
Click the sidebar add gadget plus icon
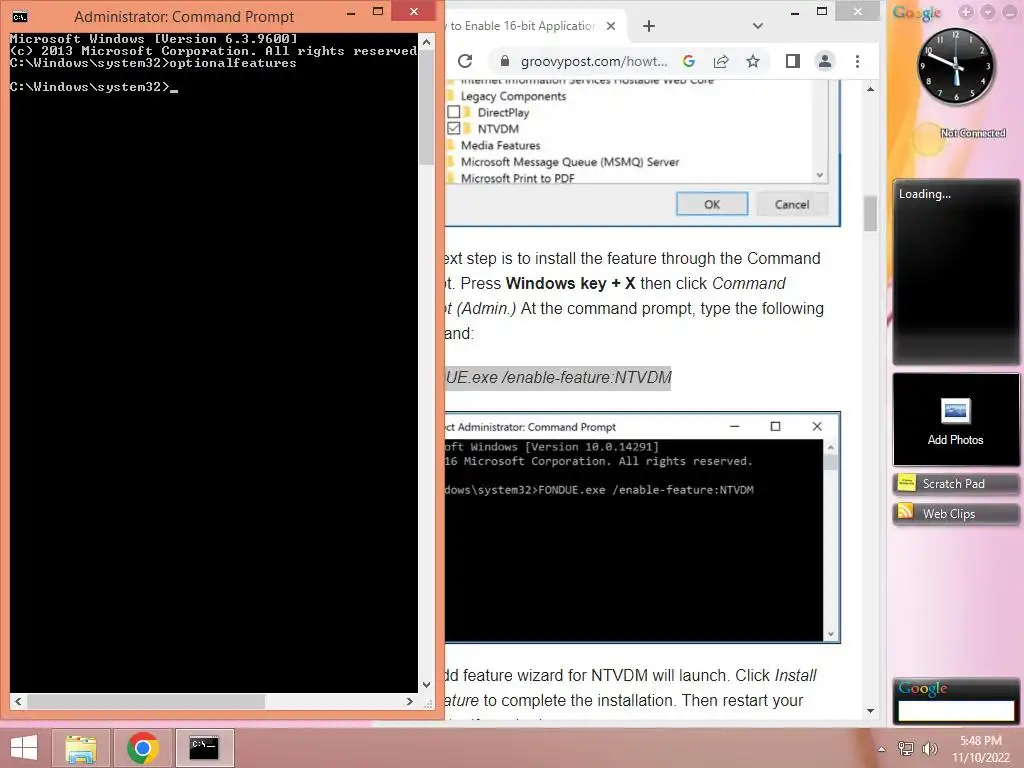(x=966, y=12)
